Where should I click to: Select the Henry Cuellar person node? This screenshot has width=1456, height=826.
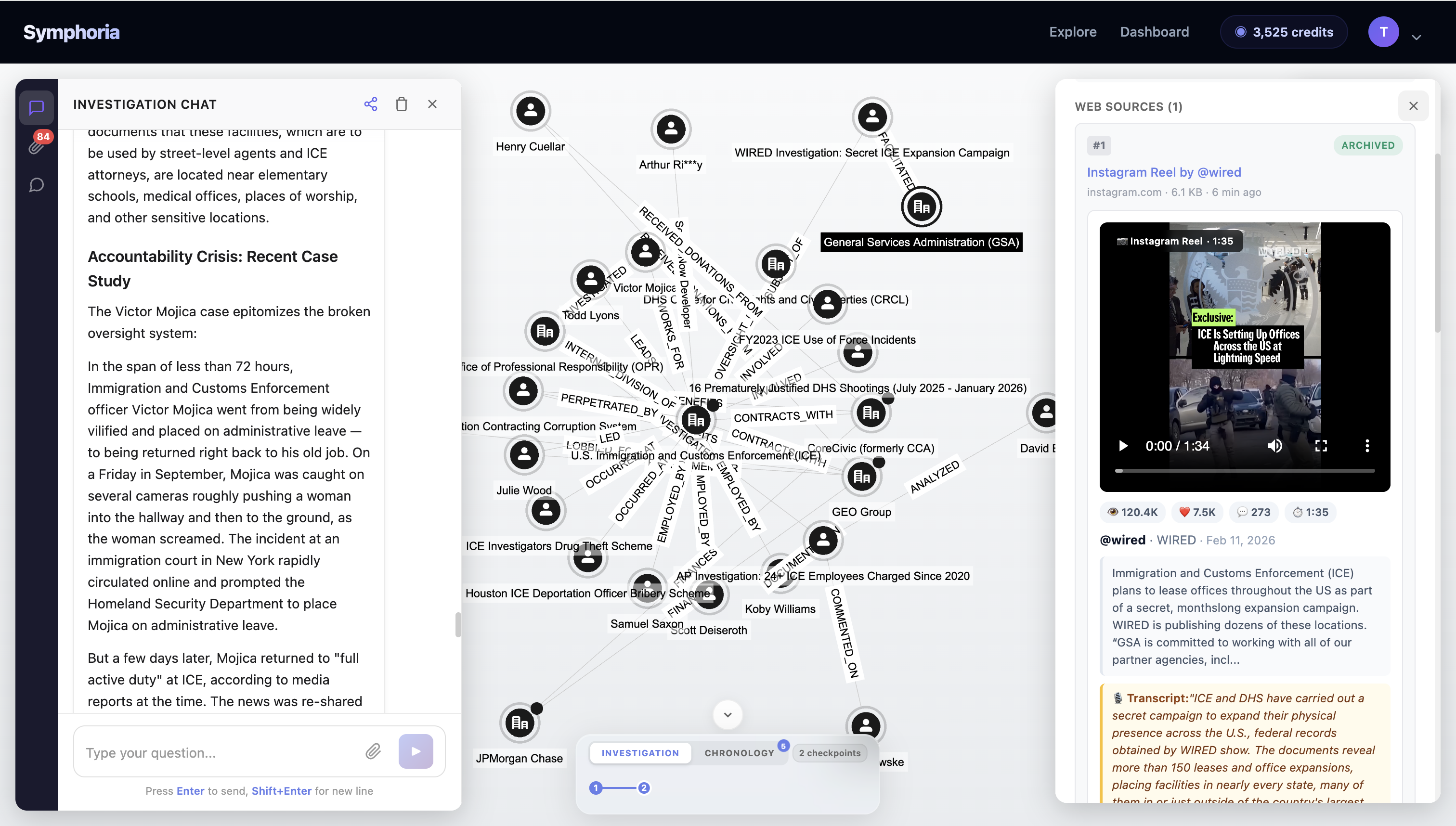530,111
